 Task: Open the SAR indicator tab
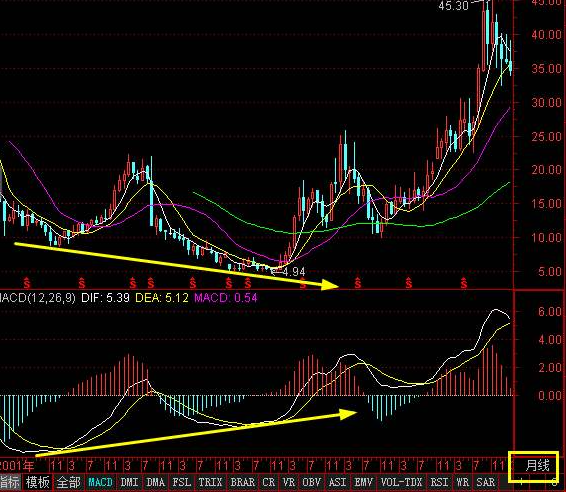[486, 482]
